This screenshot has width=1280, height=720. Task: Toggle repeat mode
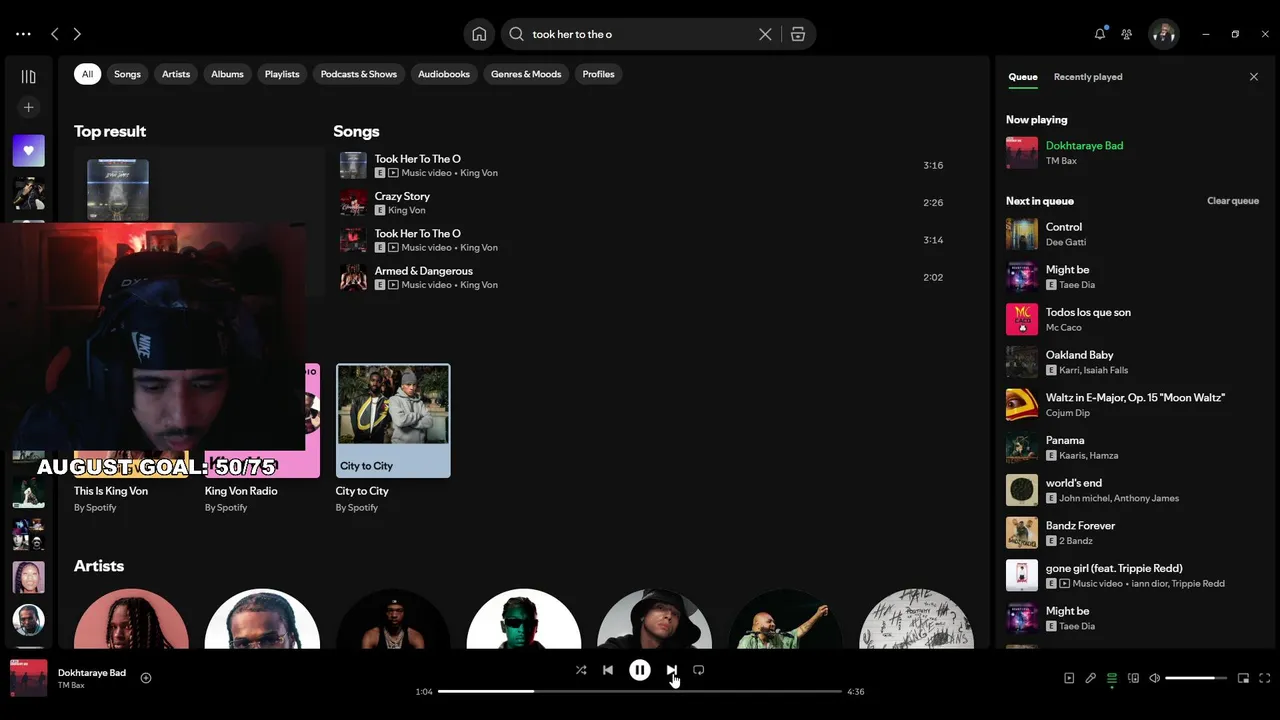click(699, 670)
